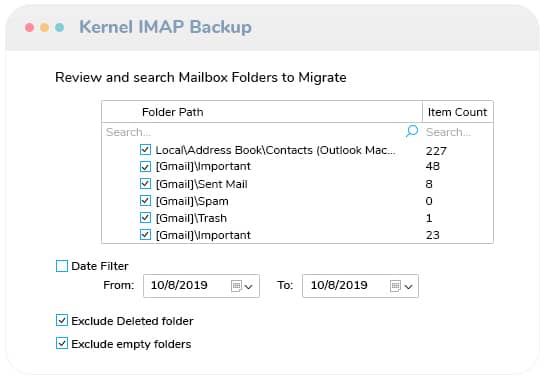
Task: Click item count value 227
Action: click(x=436, y=151)
